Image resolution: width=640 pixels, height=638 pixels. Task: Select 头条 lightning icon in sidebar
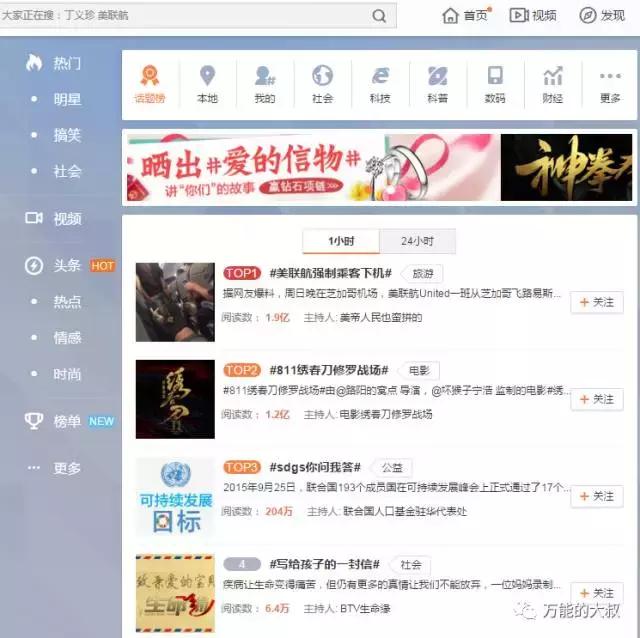(x=34, y=266)
